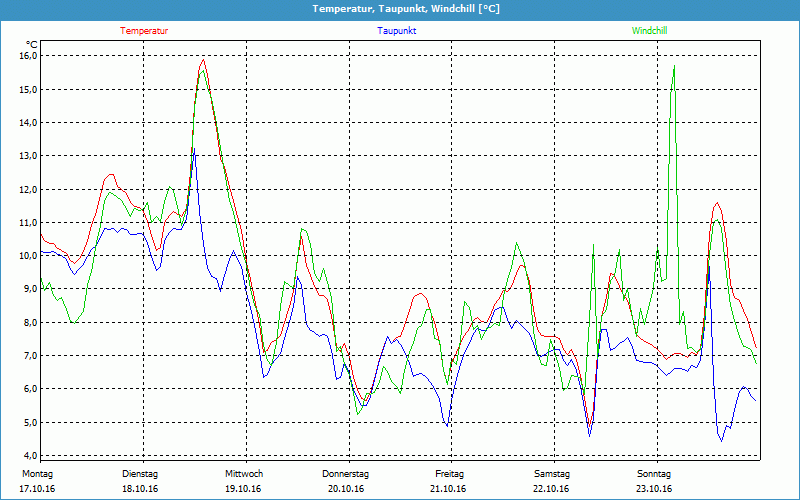
Task: Click the 13,0 y-axis value
Action: point(29,156)
